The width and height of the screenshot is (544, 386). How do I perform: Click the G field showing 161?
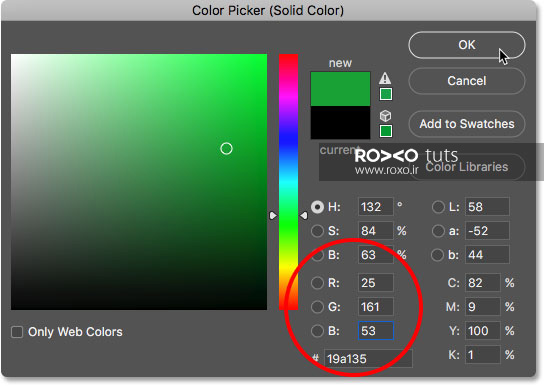(x=376, y=307)
